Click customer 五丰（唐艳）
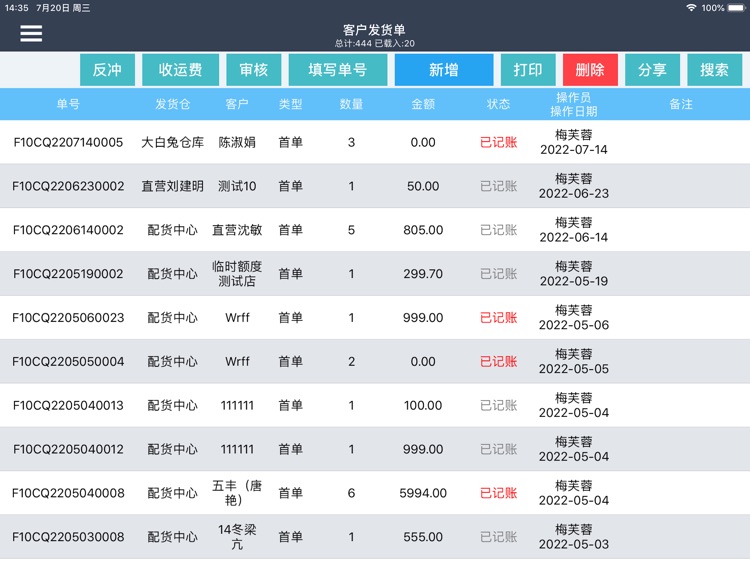The image size is (750, 562). click(x=237, y=493)
